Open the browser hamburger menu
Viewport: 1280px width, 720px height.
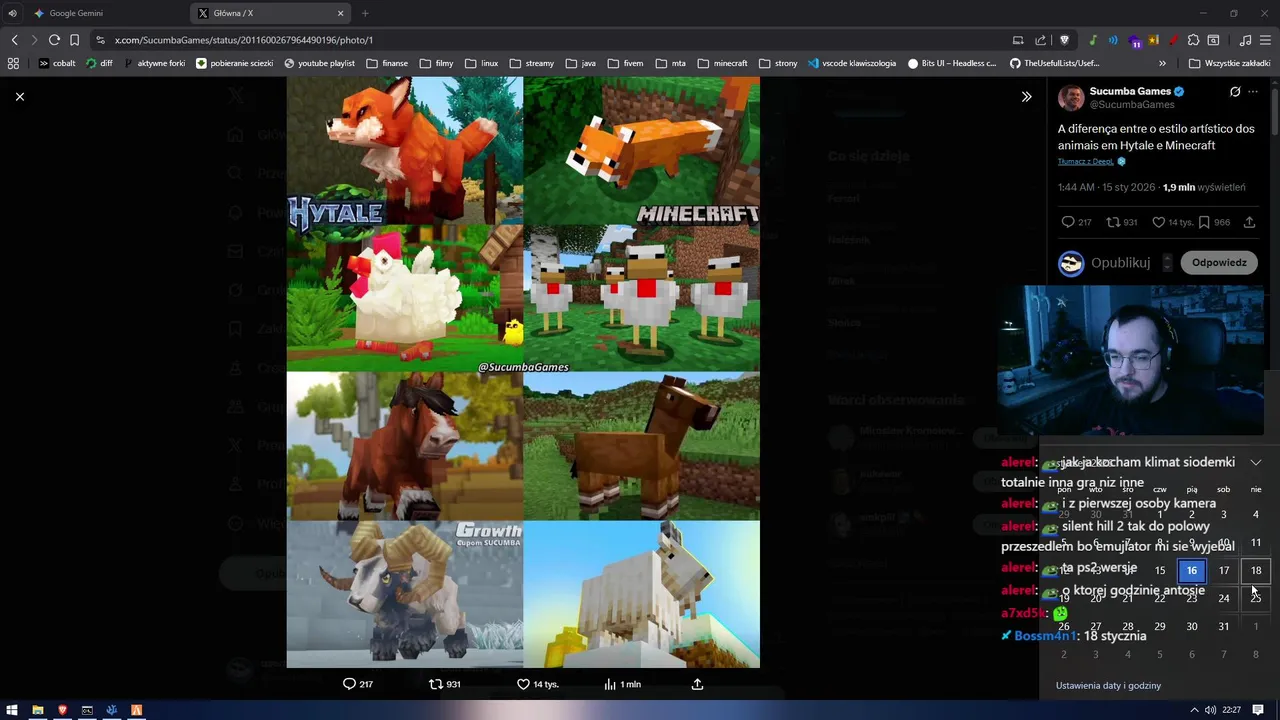[1266, 40]
